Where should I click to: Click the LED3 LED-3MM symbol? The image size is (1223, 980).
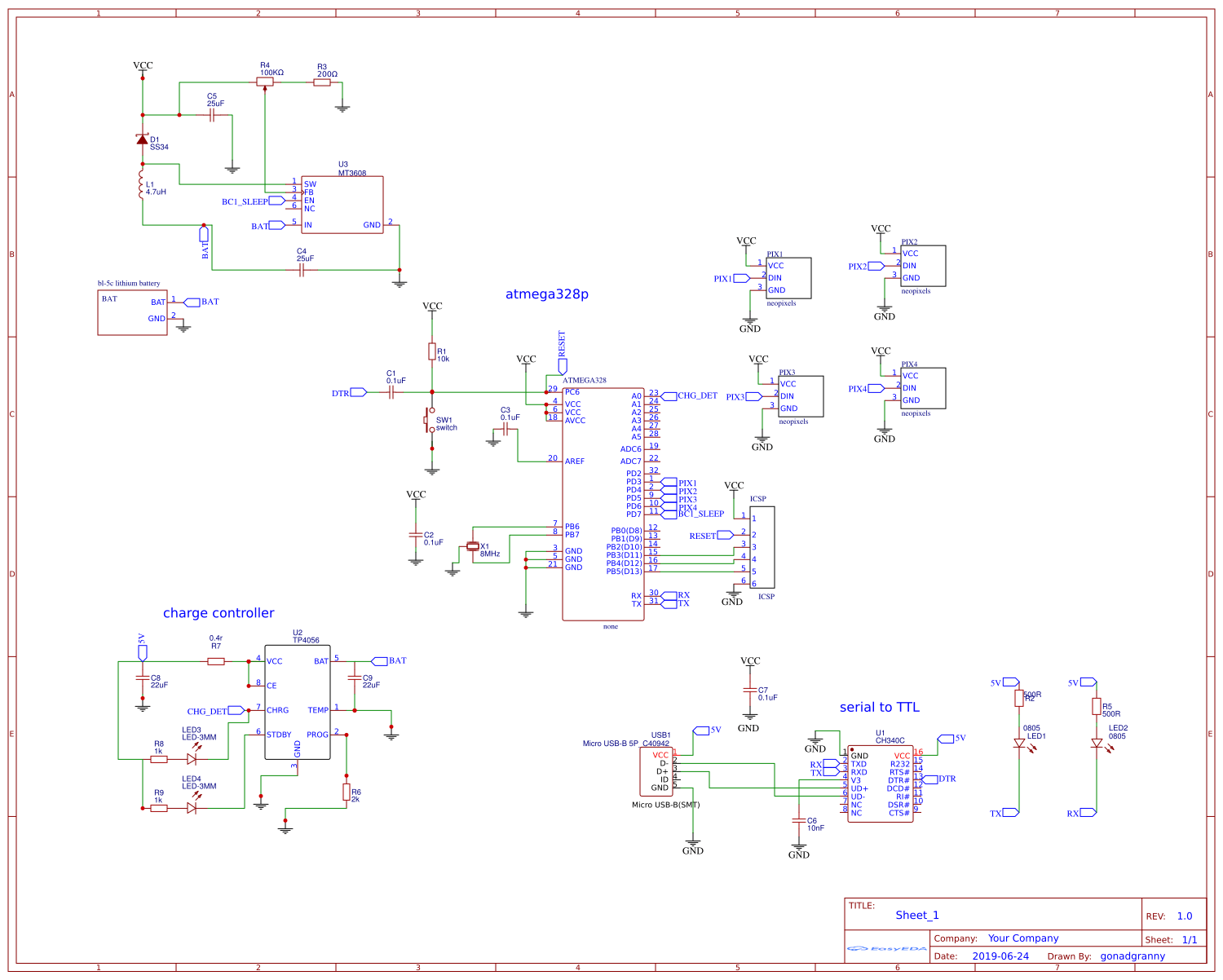(192, 755)
